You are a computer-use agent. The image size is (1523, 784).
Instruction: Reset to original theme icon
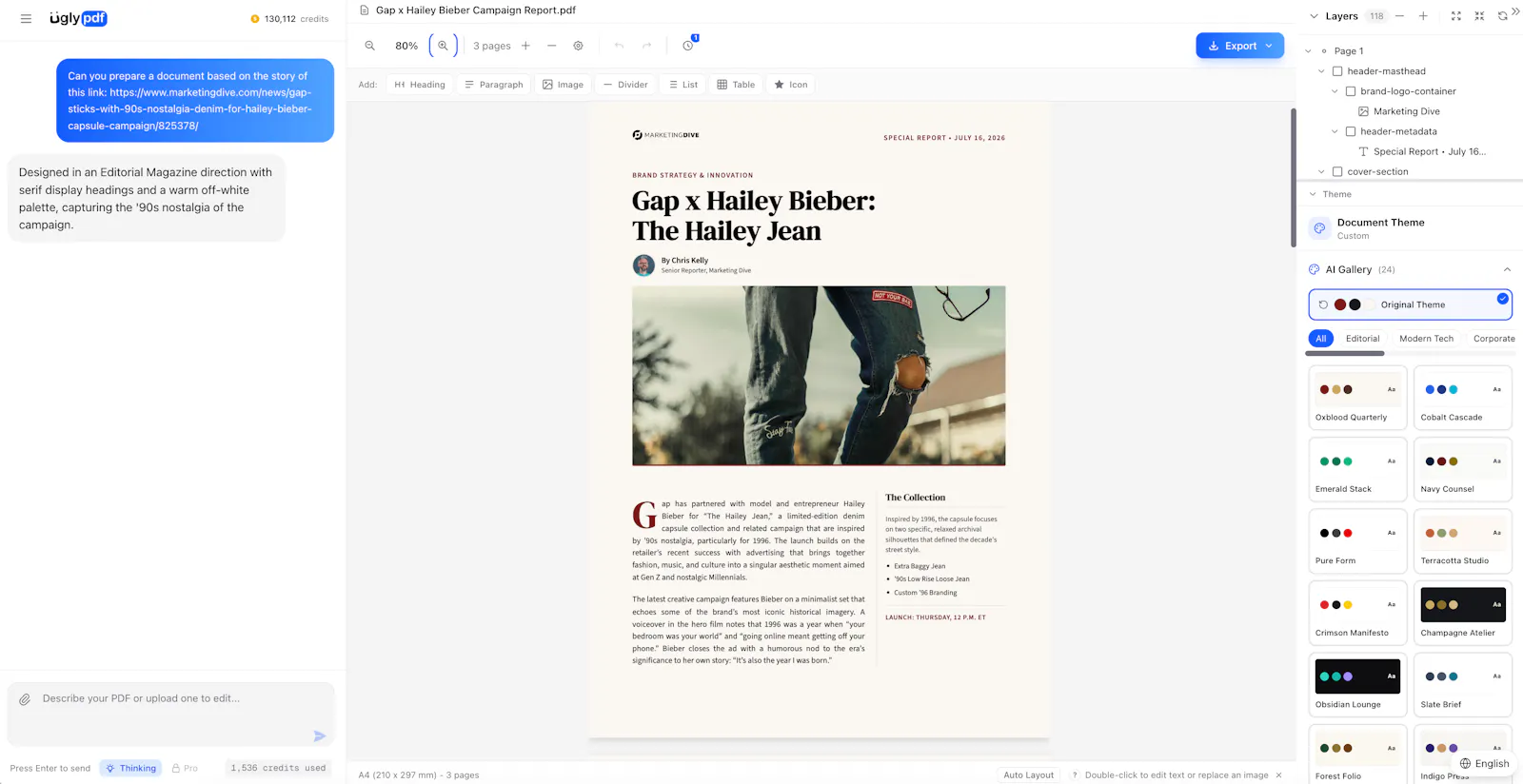[1323, 304]
